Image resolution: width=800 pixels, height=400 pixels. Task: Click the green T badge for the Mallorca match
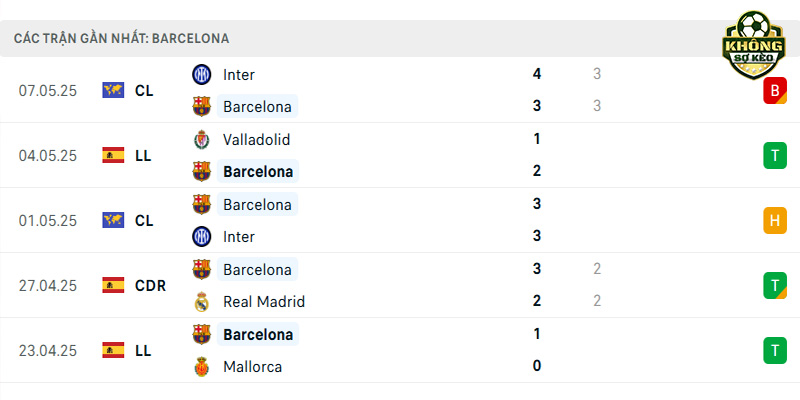pos(775,351)
